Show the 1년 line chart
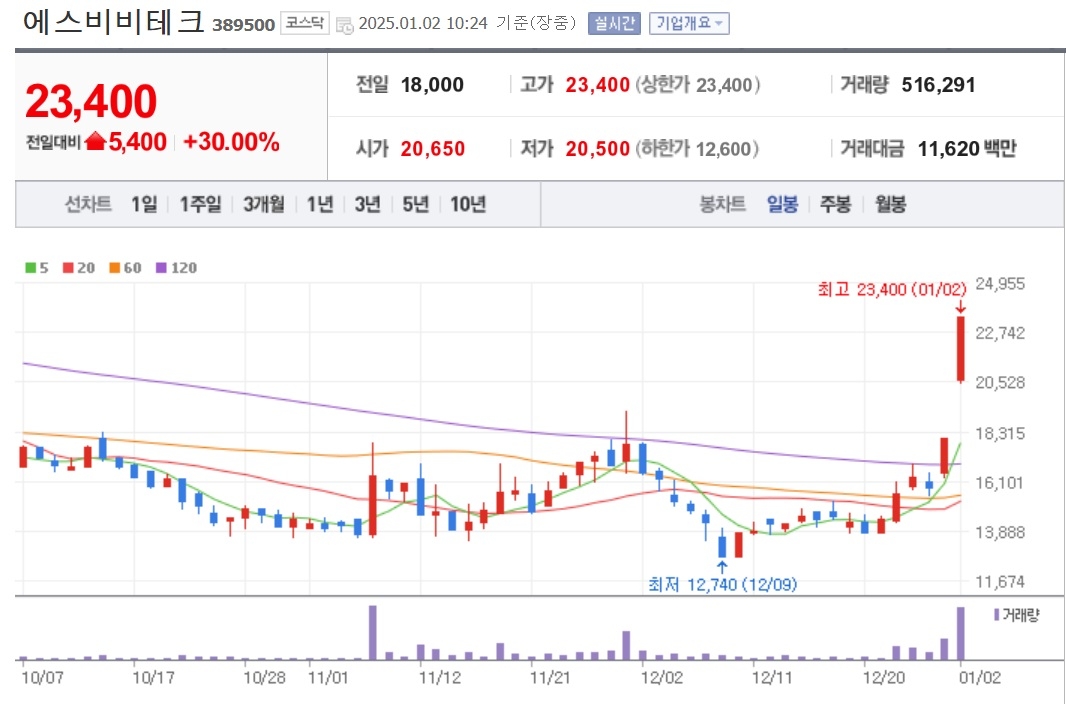1066x704 pixels. (x=320, y=204)
